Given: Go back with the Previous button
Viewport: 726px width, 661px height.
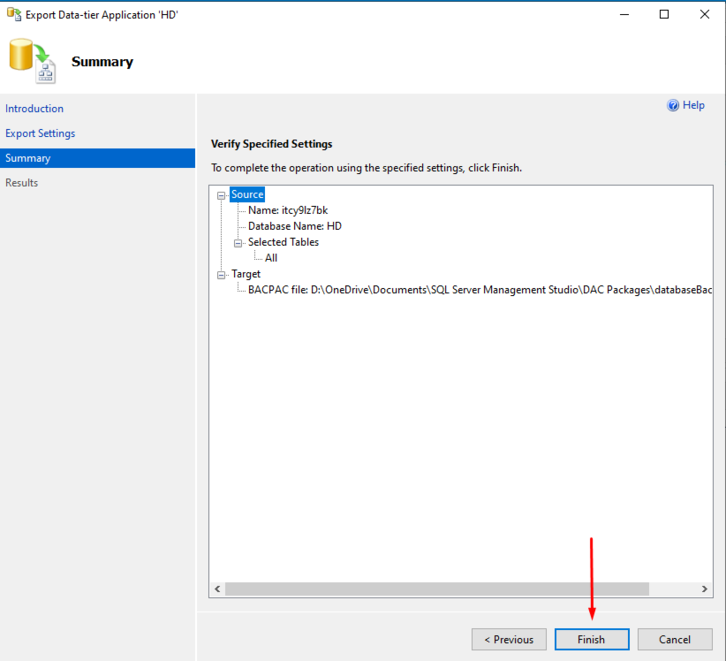Looking at the screenshot, I should point(509,639).
